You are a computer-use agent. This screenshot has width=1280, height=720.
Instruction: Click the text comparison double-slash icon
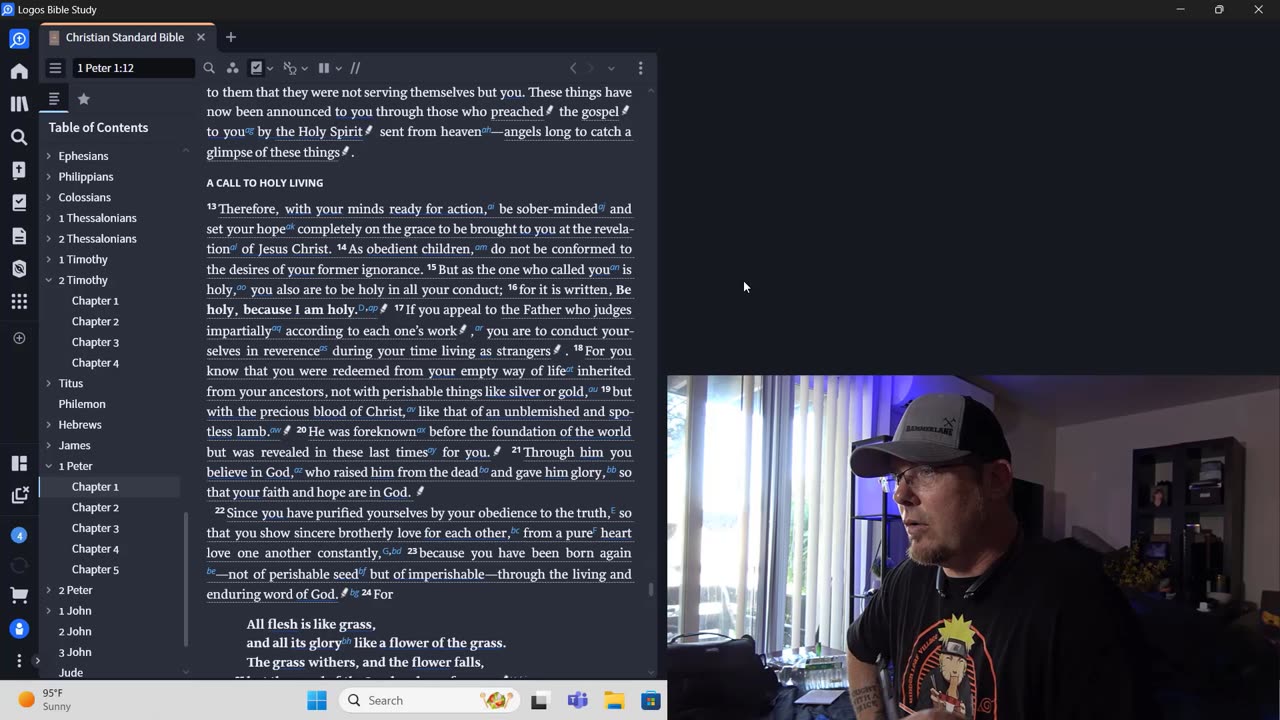tap(355, 68)
